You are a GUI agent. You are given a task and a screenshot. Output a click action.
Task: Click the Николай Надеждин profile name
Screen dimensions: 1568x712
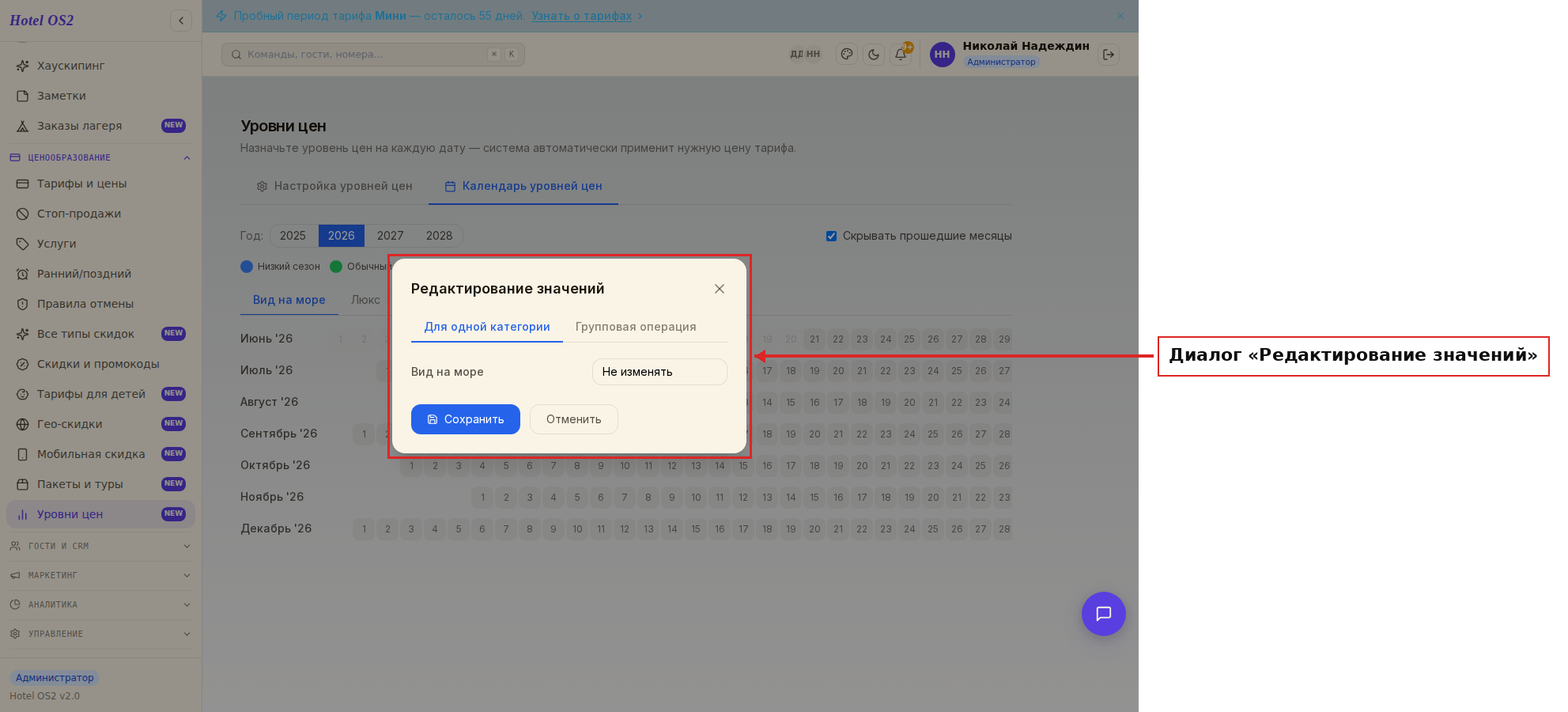tap(1026, 46)
